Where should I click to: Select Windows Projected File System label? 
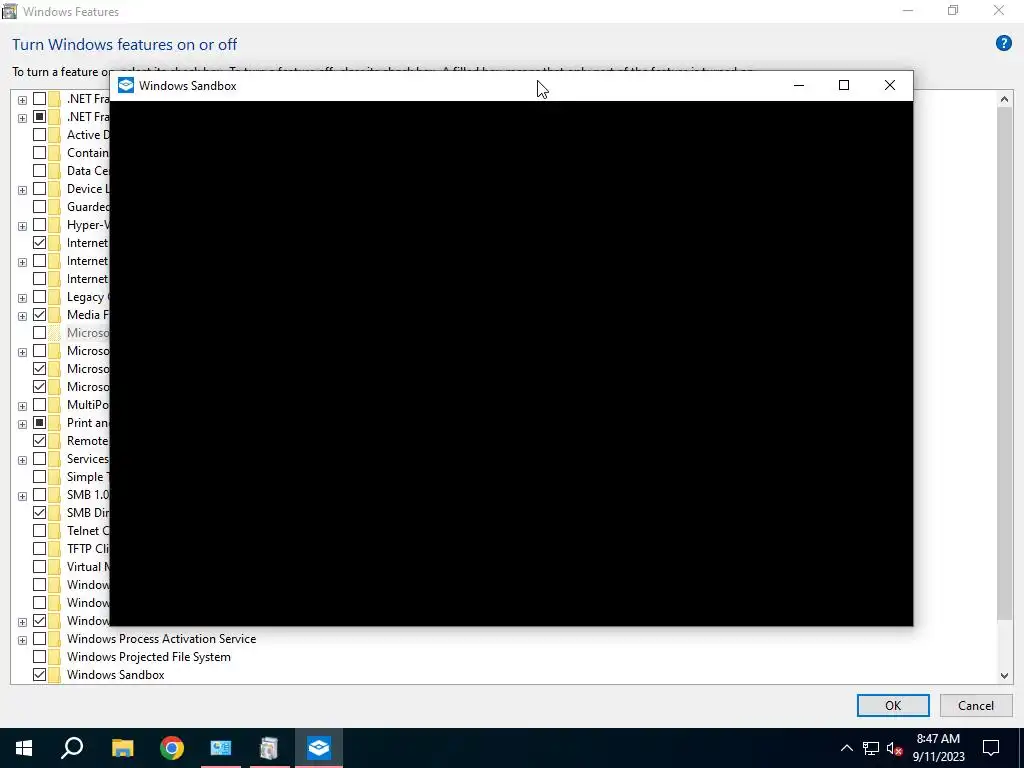point(149,657)
